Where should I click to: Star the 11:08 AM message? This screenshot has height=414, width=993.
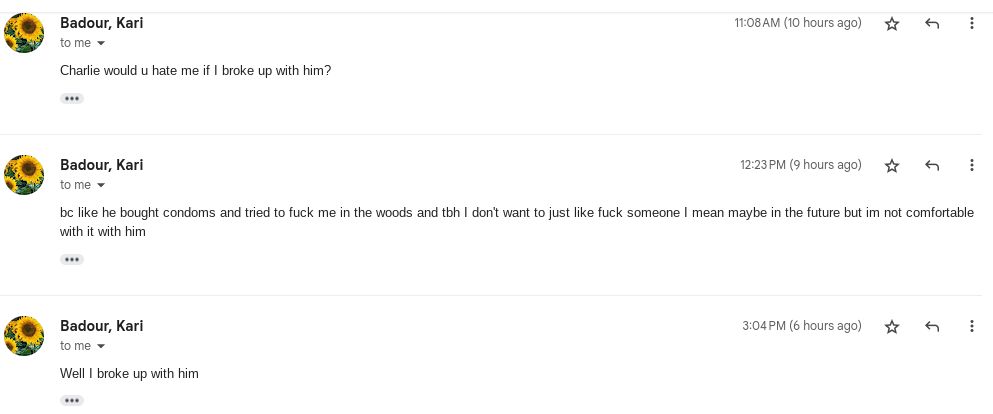892,23
